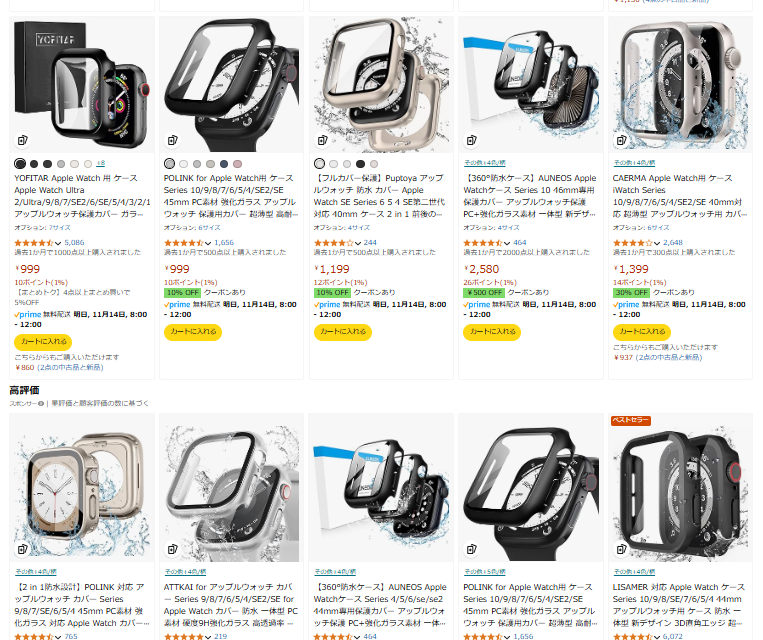Open ¥937 used and new offers link

(x=657, y=358)
